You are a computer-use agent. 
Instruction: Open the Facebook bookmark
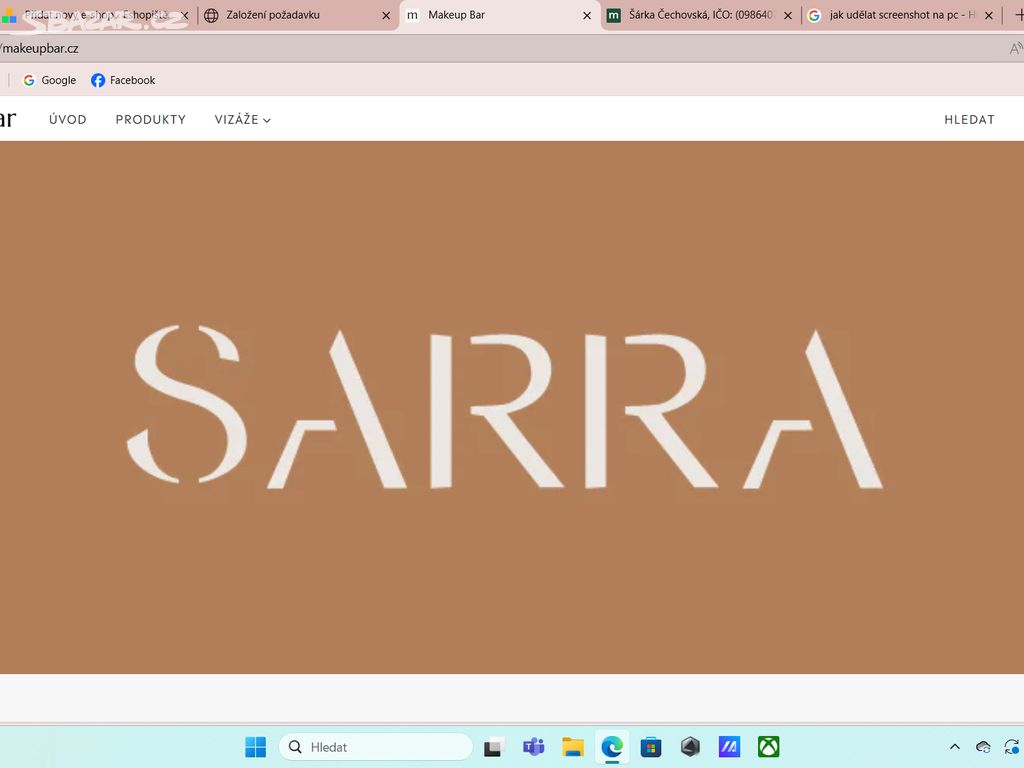[x=123, y=80]
